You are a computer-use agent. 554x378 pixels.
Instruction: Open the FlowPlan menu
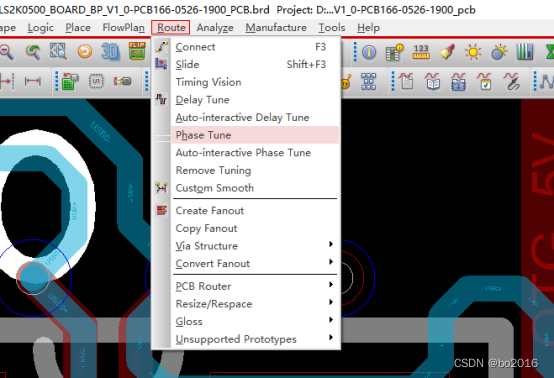click(x=123, y=28)
